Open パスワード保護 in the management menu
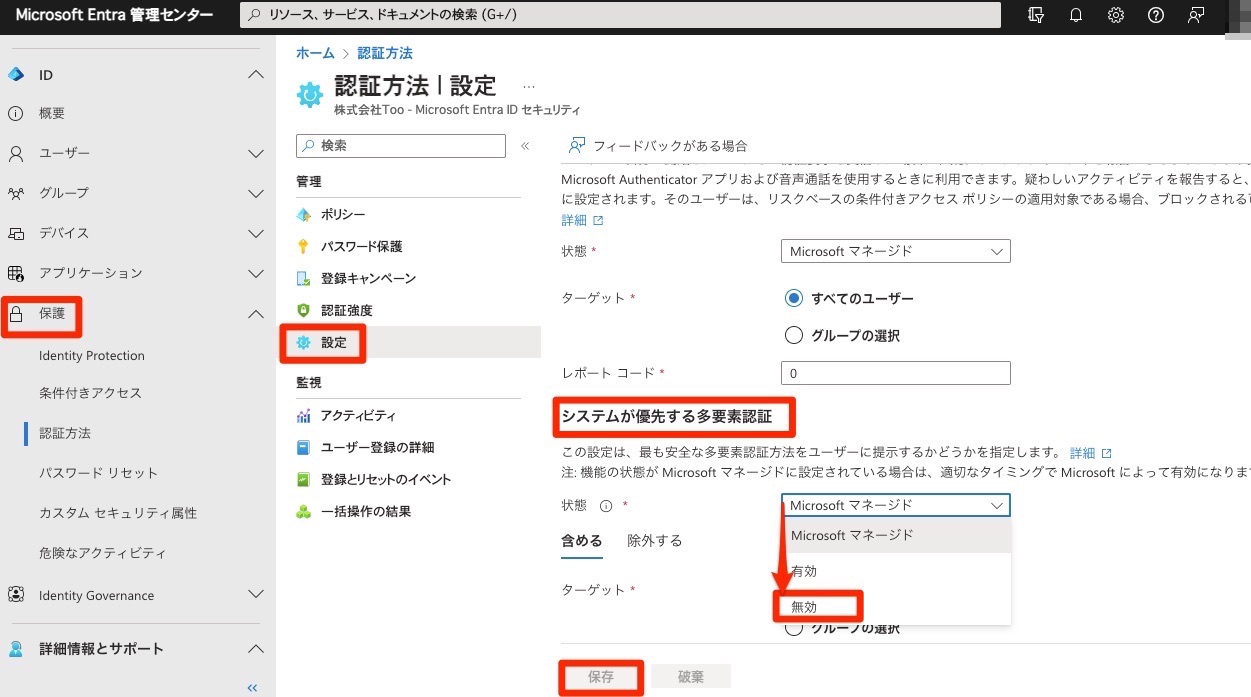This screenshot has width=1251, height=697. (361, 246)
